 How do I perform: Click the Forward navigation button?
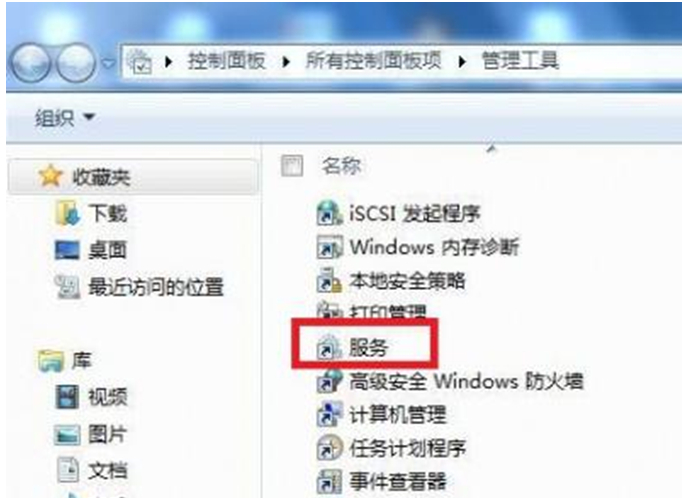[77, 63]
